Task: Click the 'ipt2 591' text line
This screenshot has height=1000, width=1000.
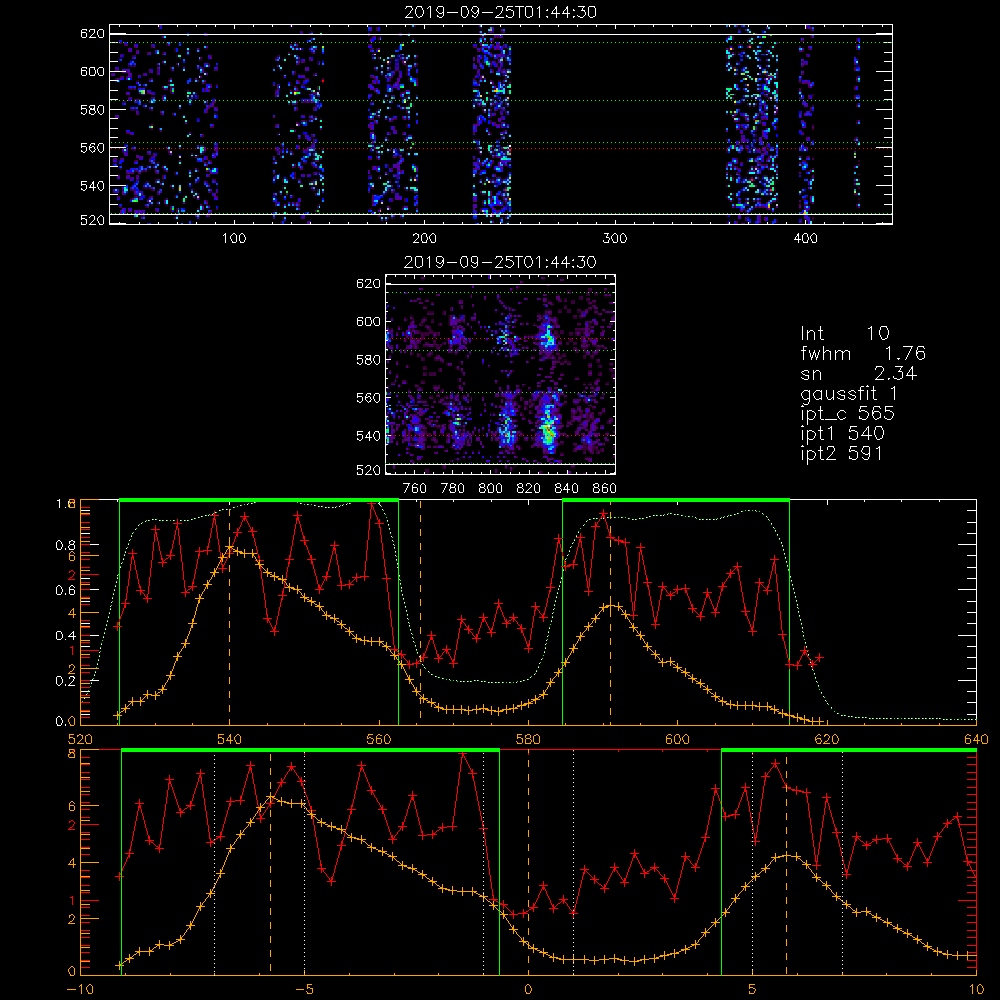Action: coord(842,453)
